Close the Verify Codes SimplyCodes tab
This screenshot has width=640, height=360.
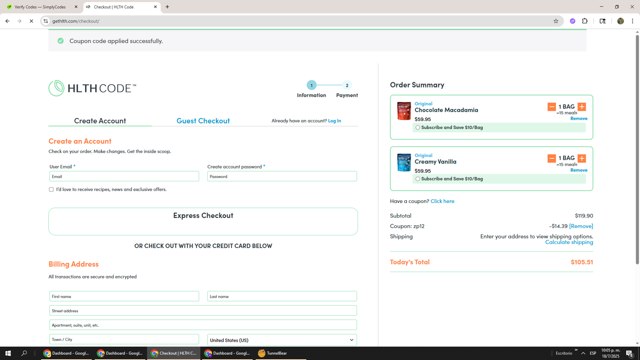76,7
